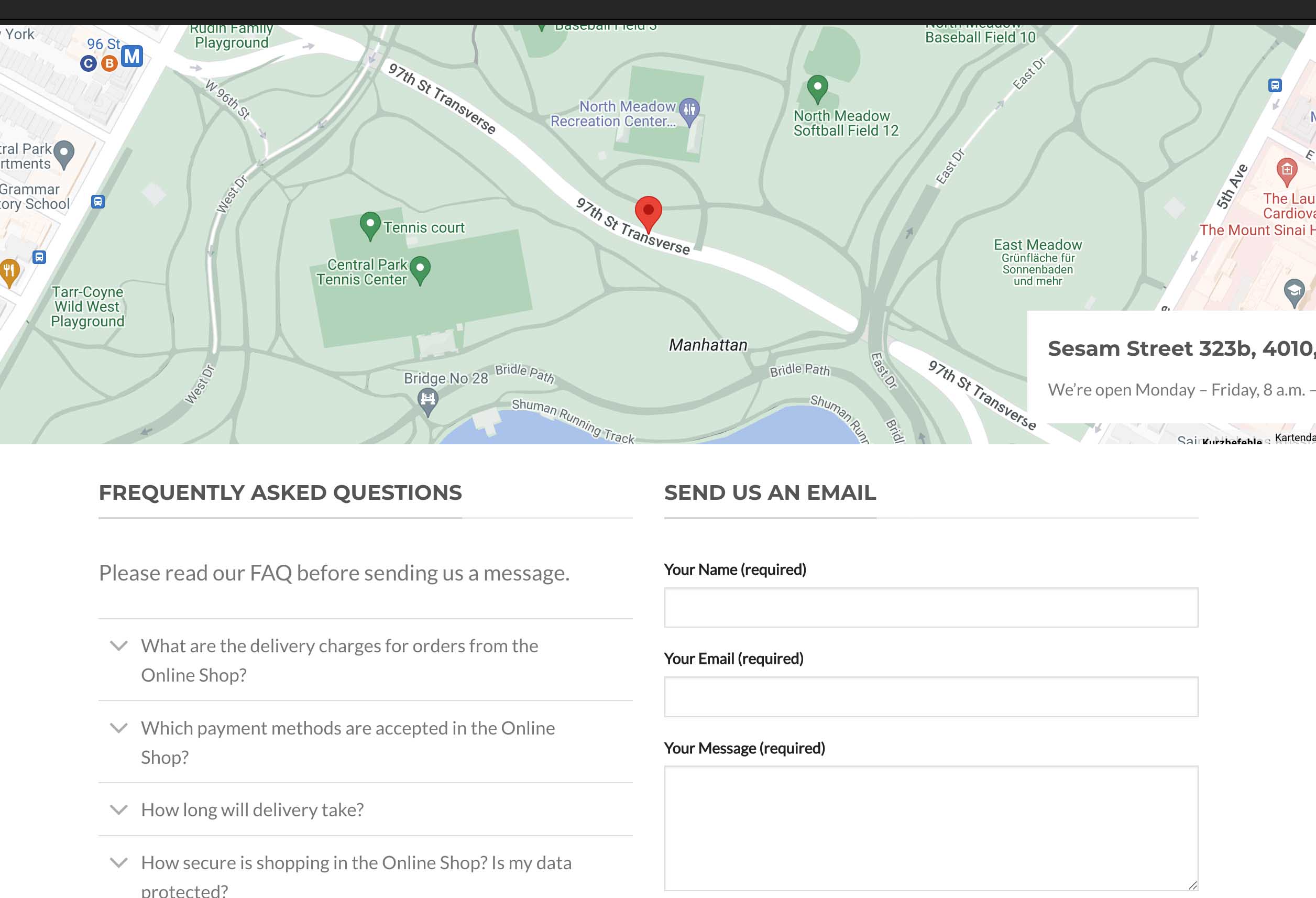
Task: Click the bus stop icon above Tarr-Coyne playground
Action: point(39,257)
